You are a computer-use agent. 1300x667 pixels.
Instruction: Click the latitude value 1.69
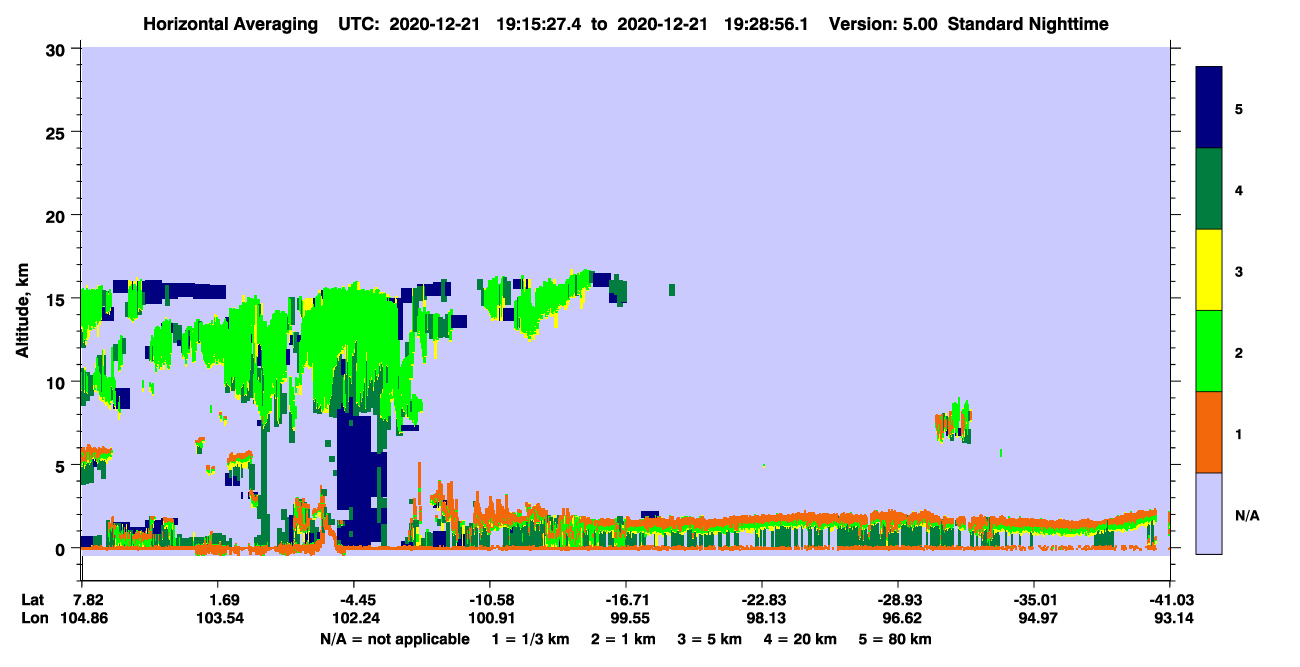click(x=217, y=600)
